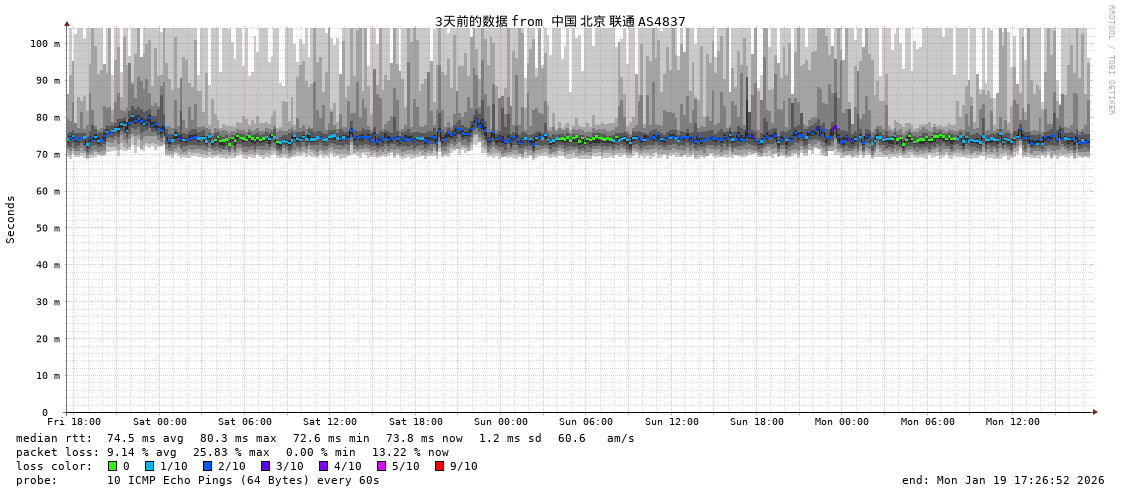Click the RRDTOOL / TOBI OETIKER watermark

coord(1110,60)
